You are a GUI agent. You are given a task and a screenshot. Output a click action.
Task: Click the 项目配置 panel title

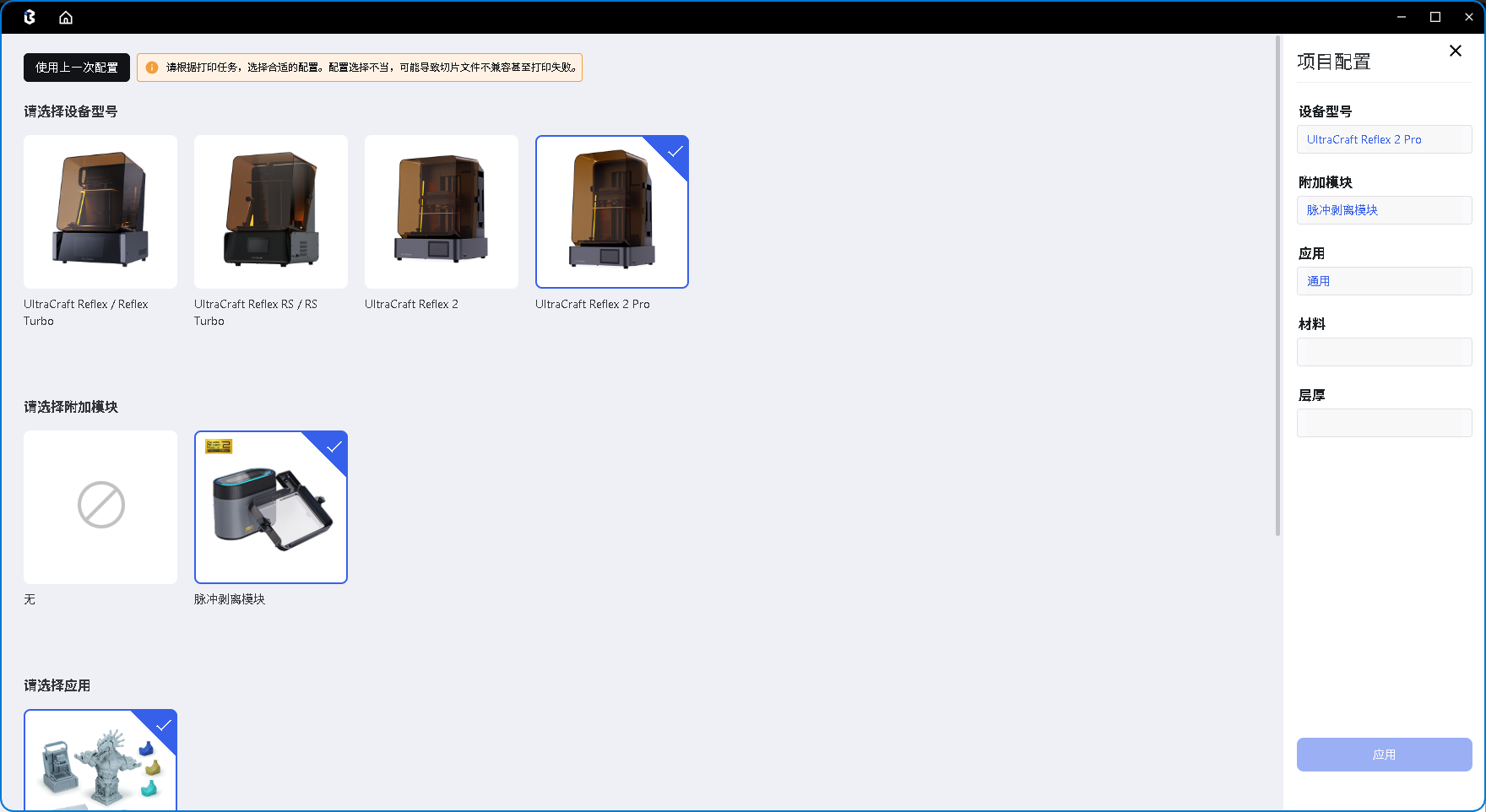[1334, 62]
